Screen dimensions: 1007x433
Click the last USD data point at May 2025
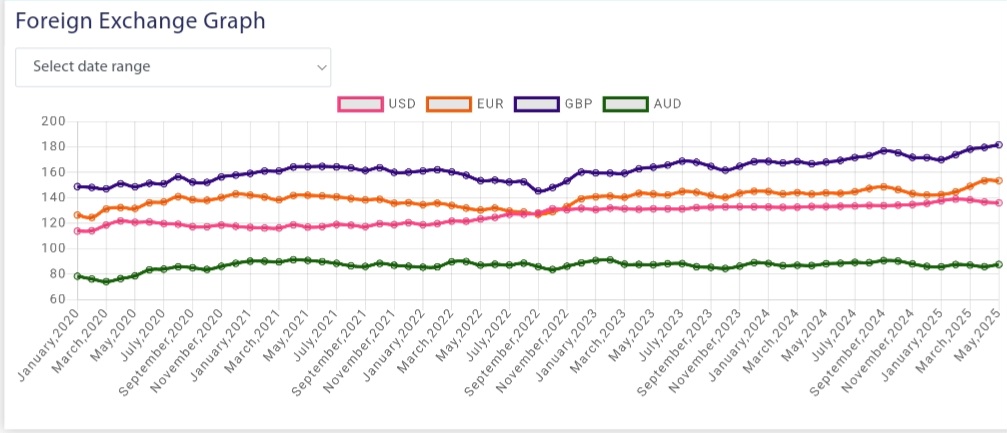(998, 203)
